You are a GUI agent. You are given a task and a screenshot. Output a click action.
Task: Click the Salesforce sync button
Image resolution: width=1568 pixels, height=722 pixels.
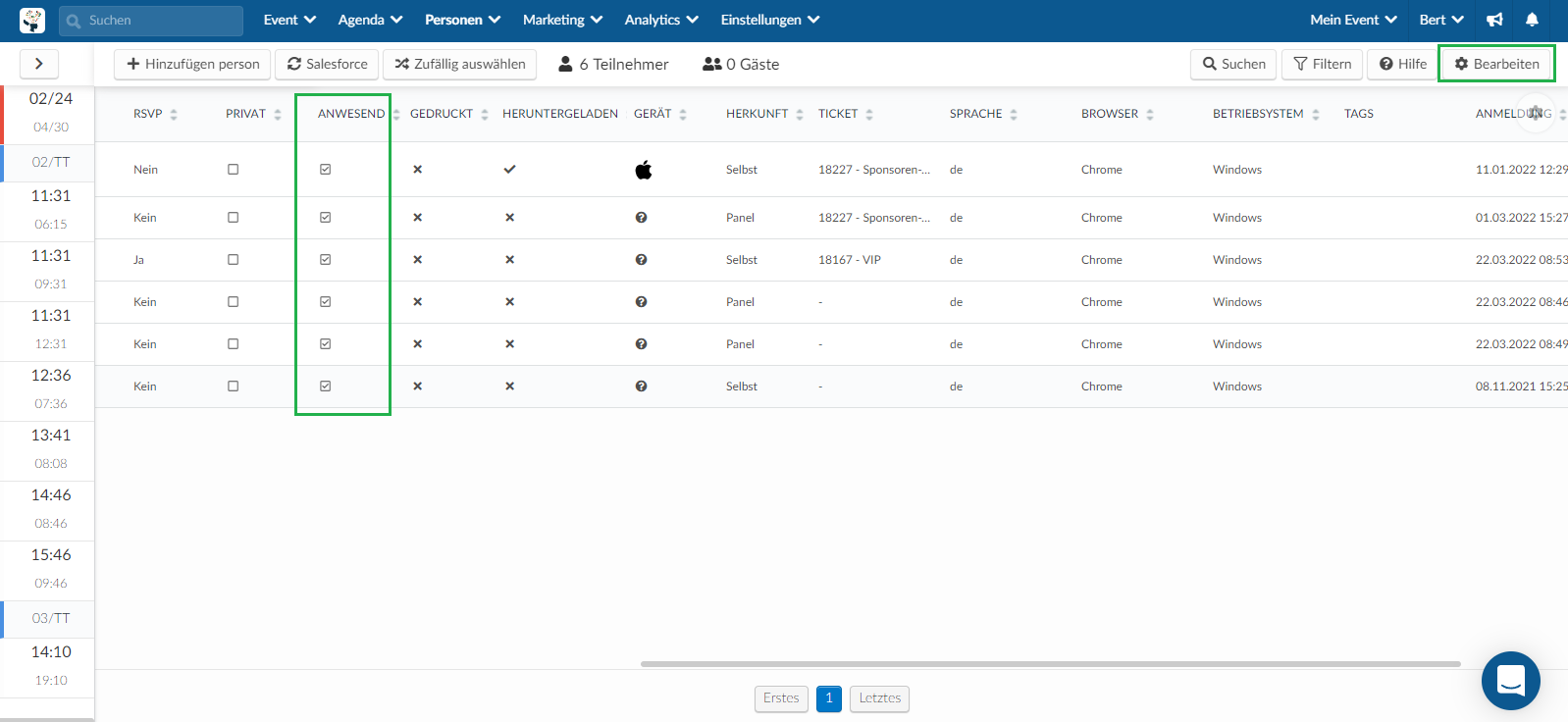[x=327, y=64]
